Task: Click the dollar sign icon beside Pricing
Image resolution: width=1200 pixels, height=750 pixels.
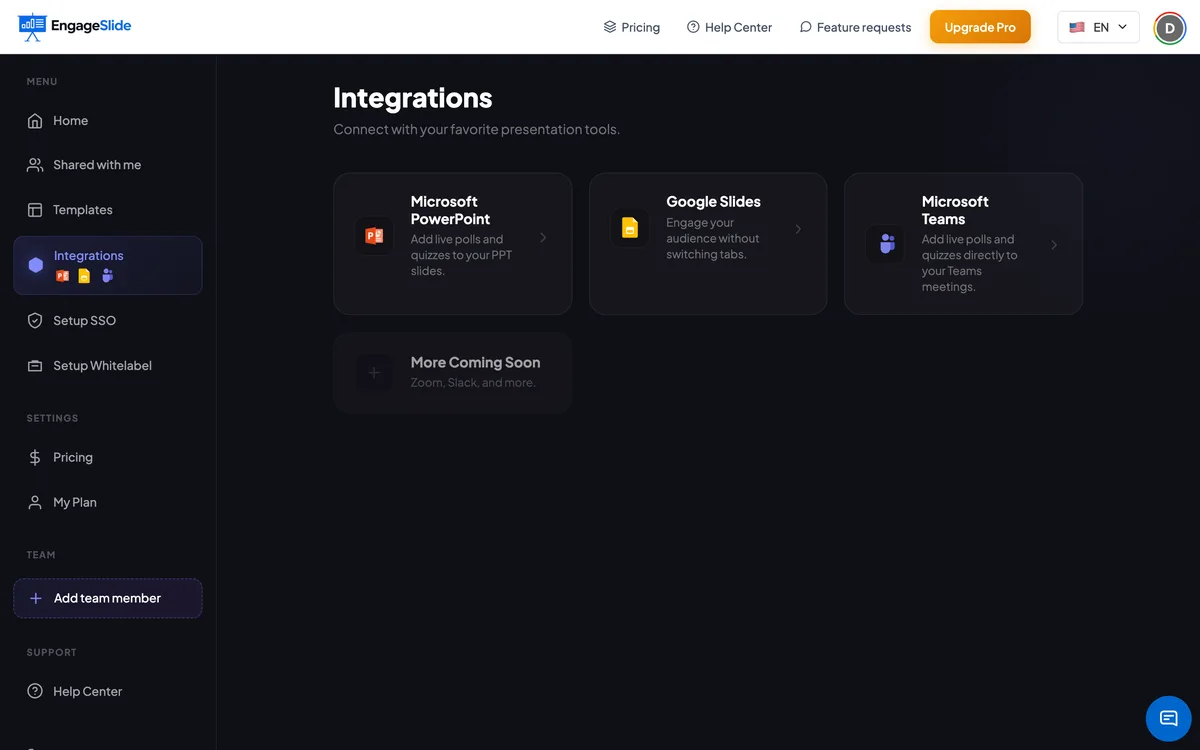Action: (35, 457)
